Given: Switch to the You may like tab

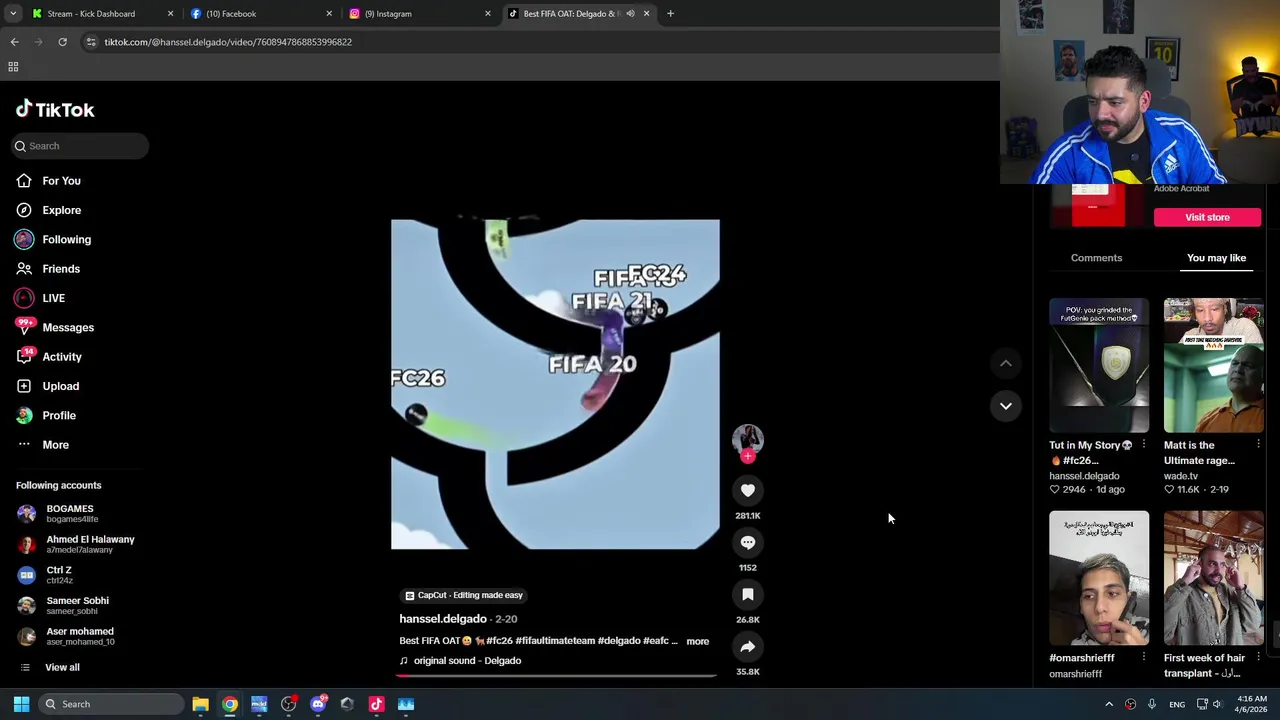Looking at the screenshot, I should pyautogui.click(x=1216, y=258).
